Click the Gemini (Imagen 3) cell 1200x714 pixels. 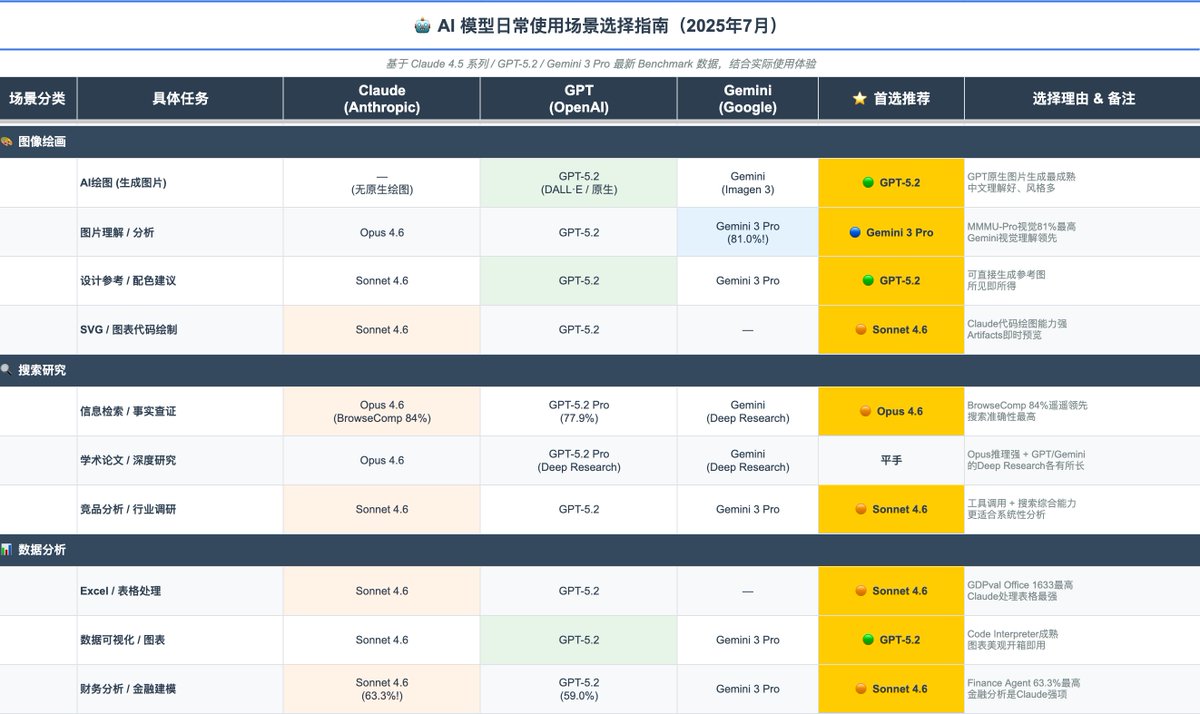[x=748, y=183]
